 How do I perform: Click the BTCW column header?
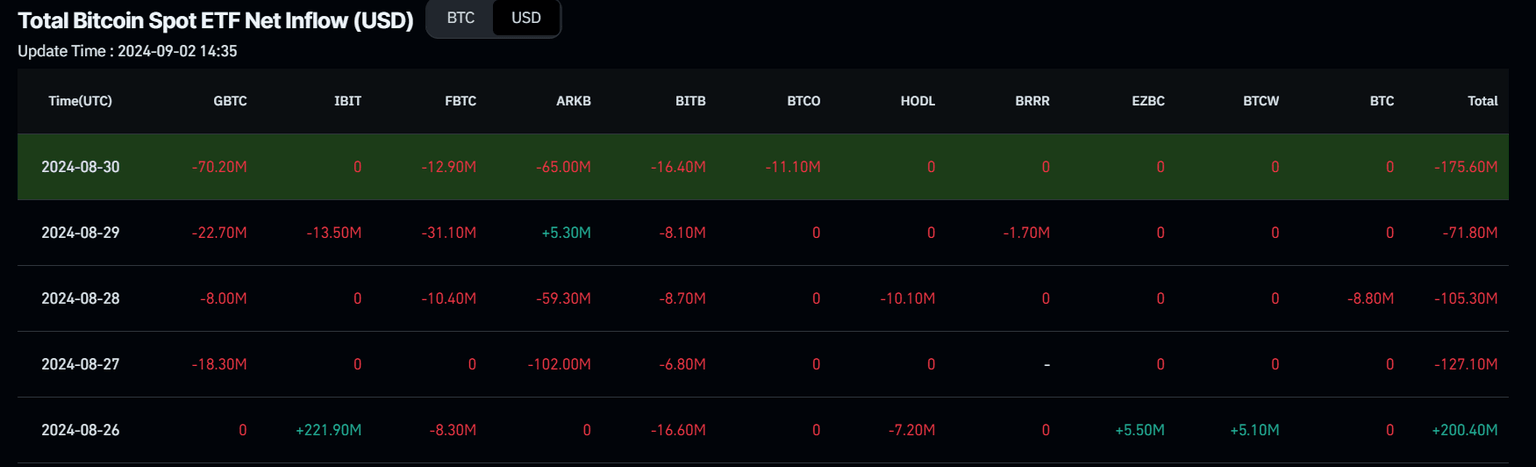tap(1261, 101)
